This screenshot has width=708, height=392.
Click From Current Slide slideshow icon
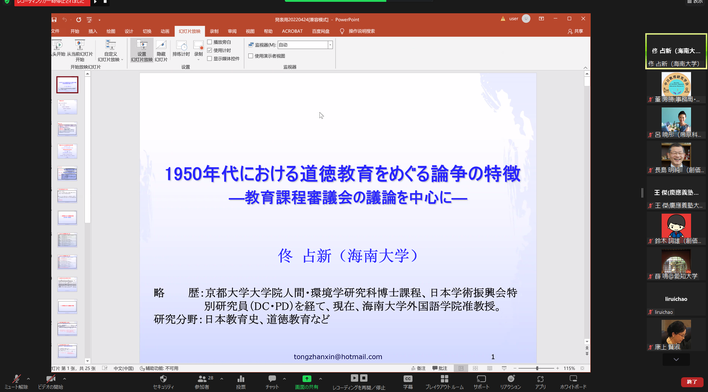[x=80, y=51]
